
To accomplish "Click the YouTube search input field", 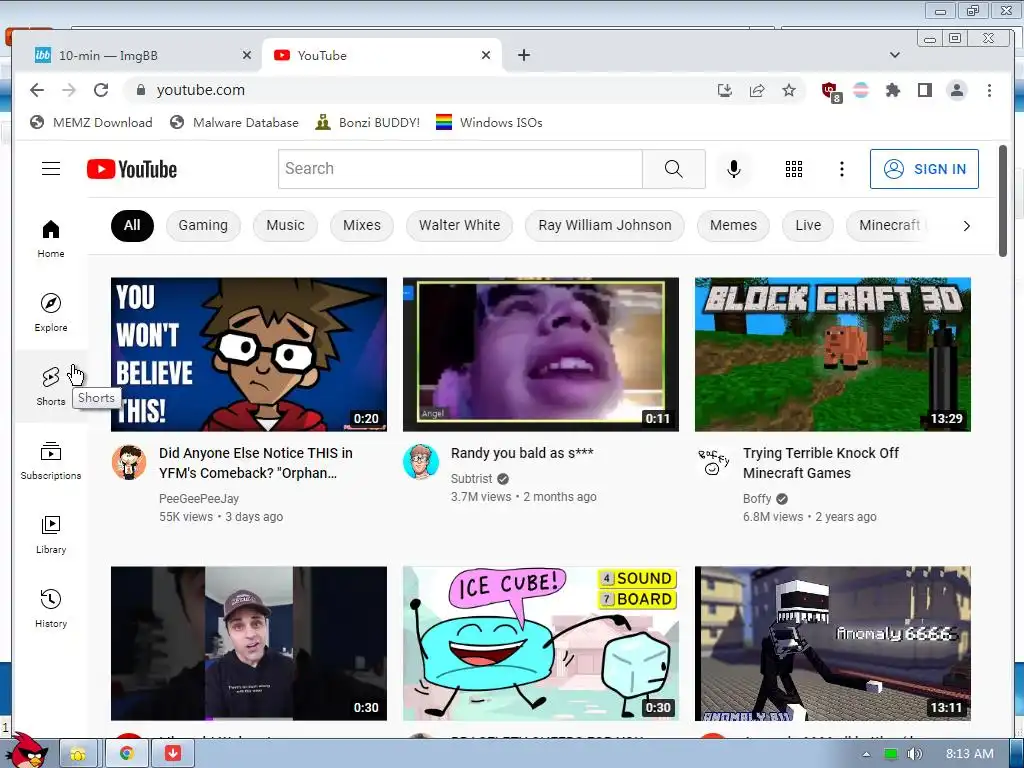I will [460, 168].
